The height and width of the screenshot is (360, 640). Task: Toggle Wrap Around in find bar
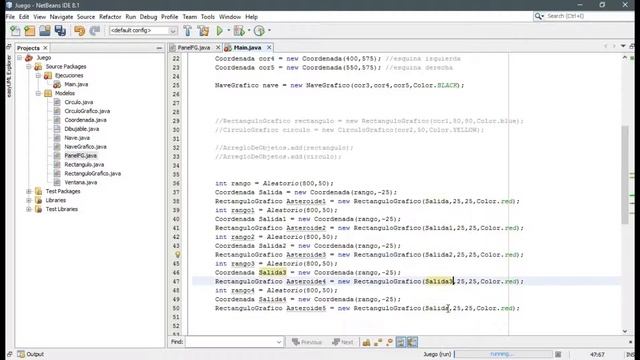coord(412,342)
